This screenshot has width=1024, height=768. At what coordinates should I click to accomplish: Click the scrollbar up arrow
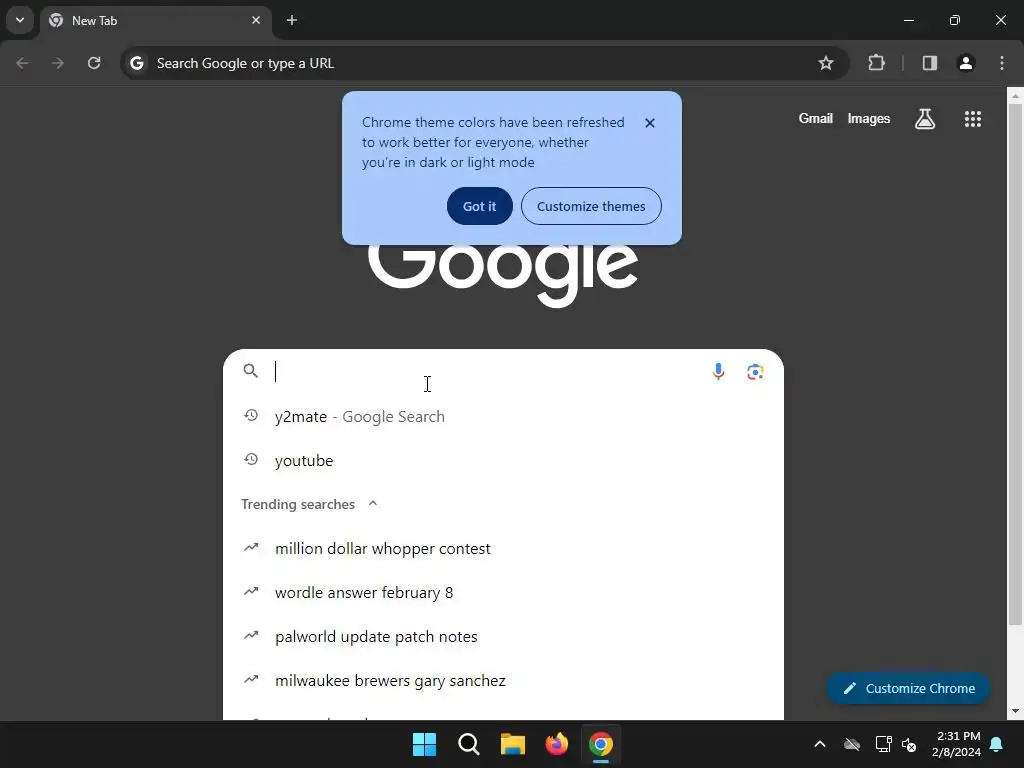1015,96
